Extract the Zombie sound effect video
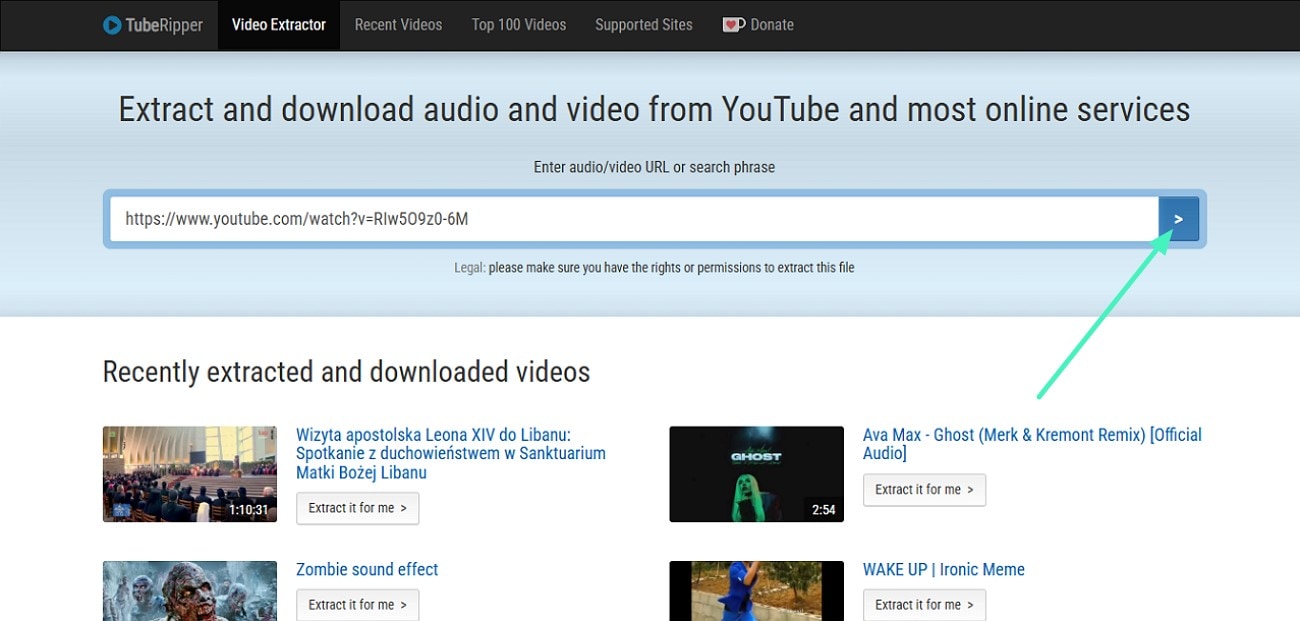The image size is (1300, 621). point(357,605)
